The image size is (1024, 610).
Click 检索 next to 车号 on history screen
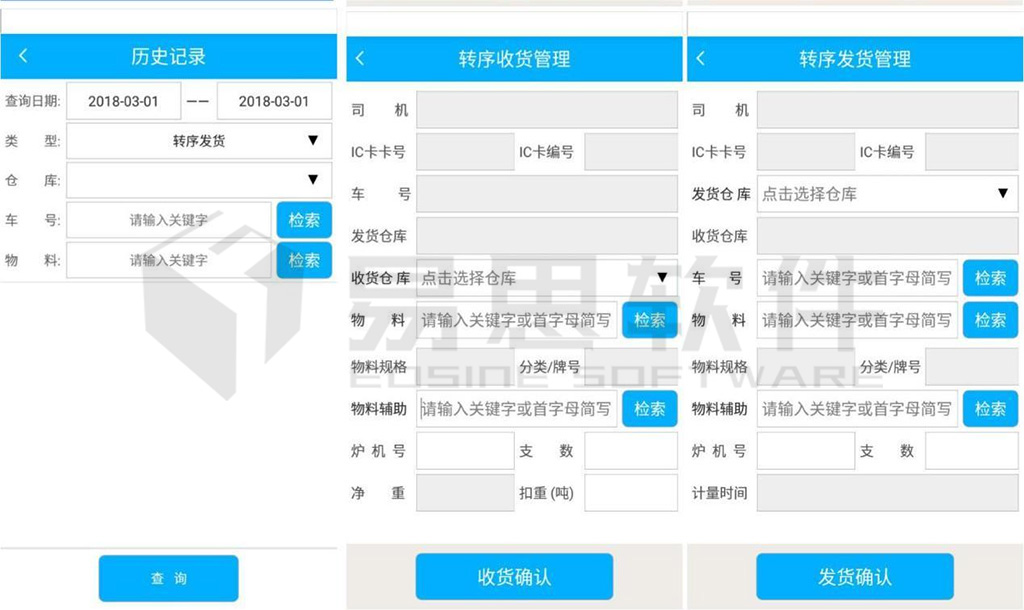[x=304, y=220]
